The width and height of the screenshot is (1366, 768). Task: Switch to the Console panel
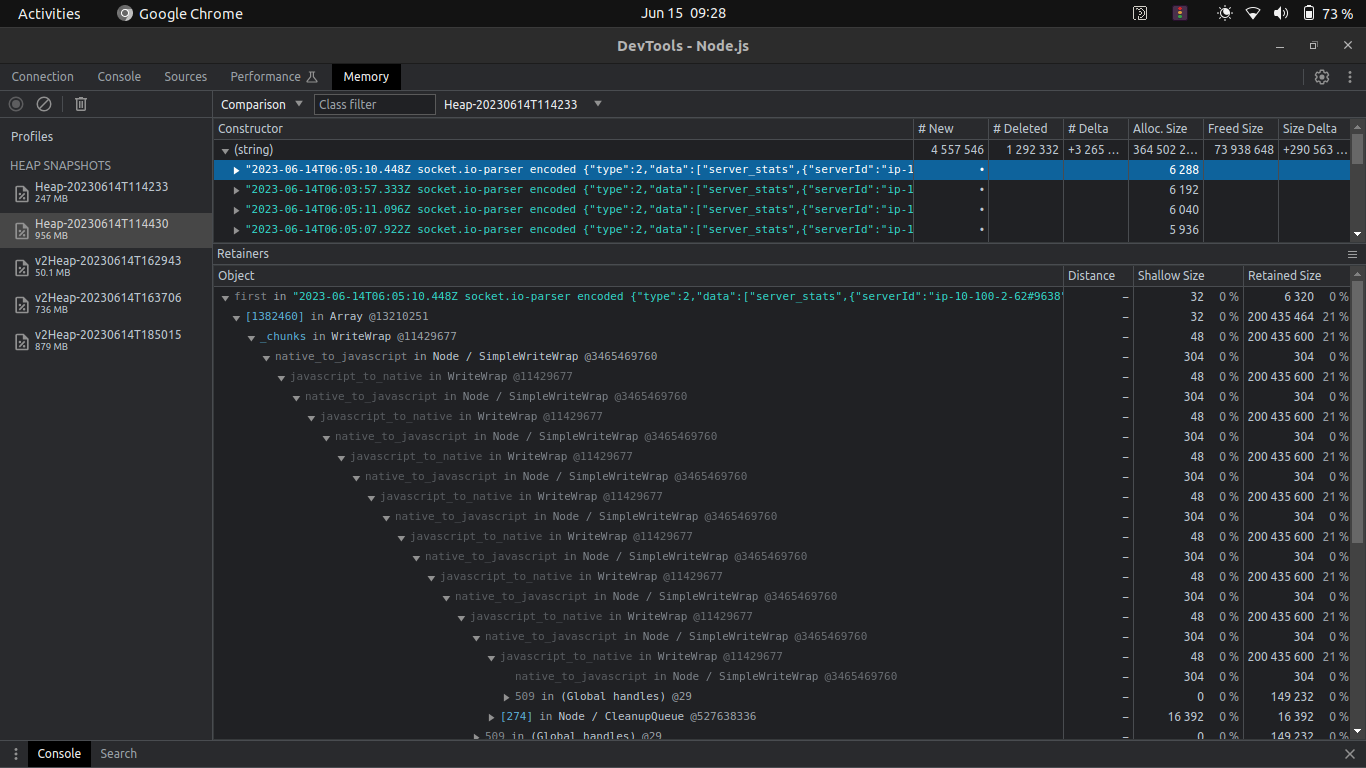(x=118, y=76)
